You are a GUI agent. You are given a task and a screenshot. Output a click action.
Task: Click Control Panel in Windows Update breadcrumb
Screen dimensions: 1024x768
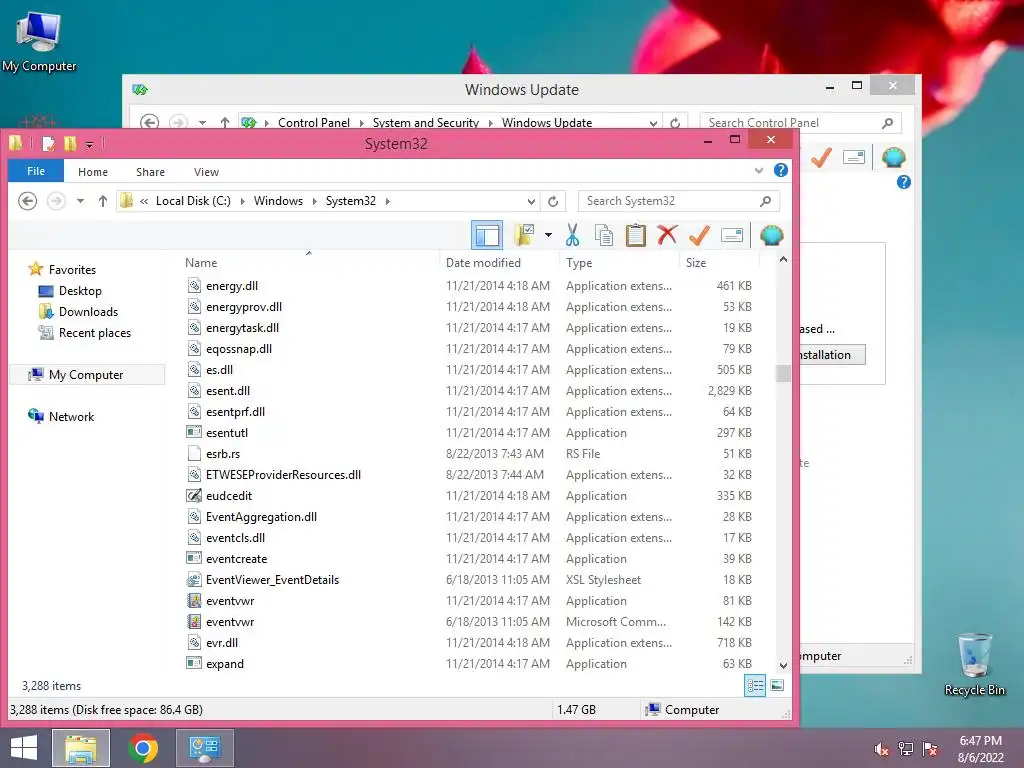[x=313, y=123]
